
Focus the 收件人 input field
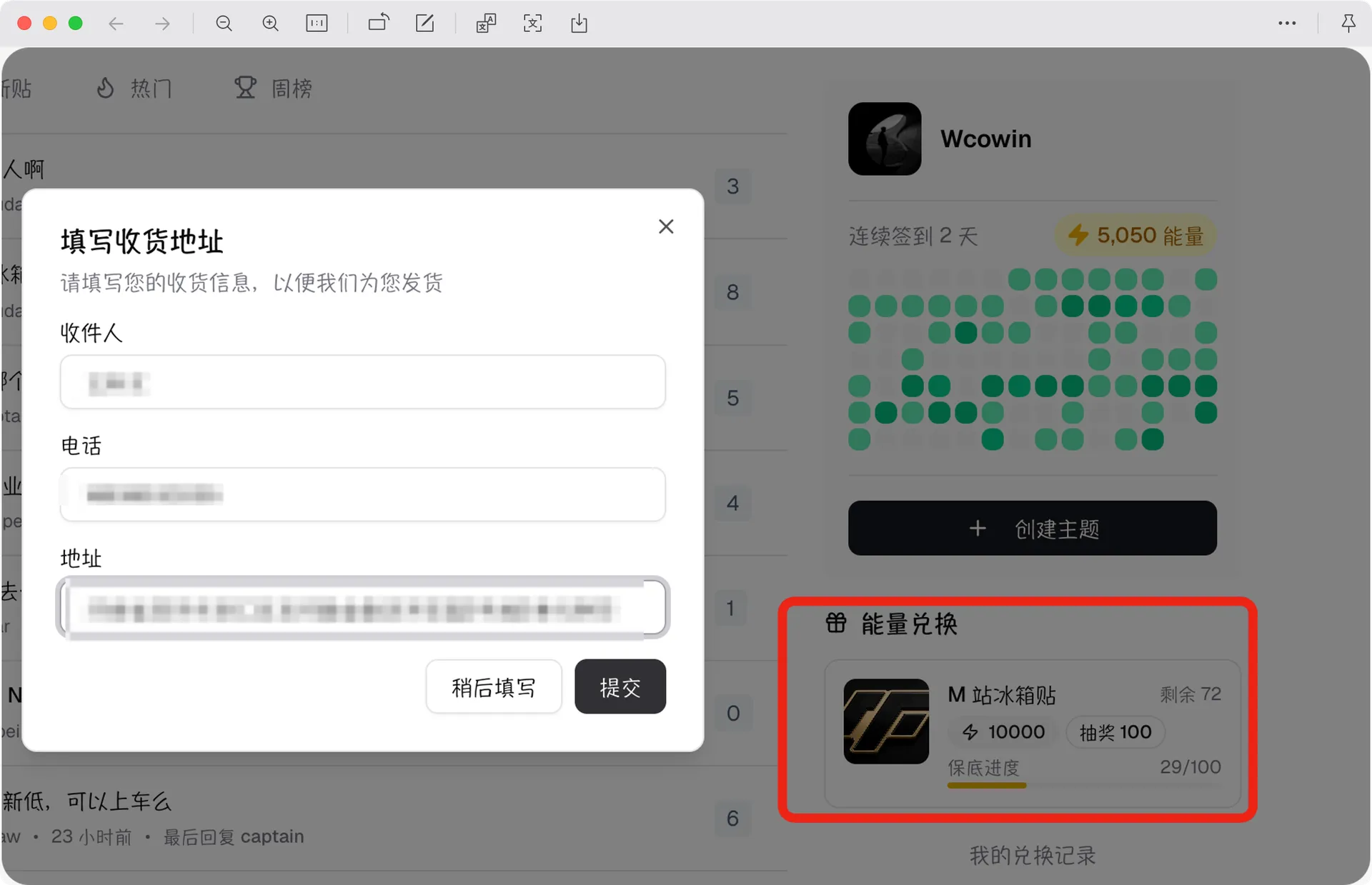363,382
